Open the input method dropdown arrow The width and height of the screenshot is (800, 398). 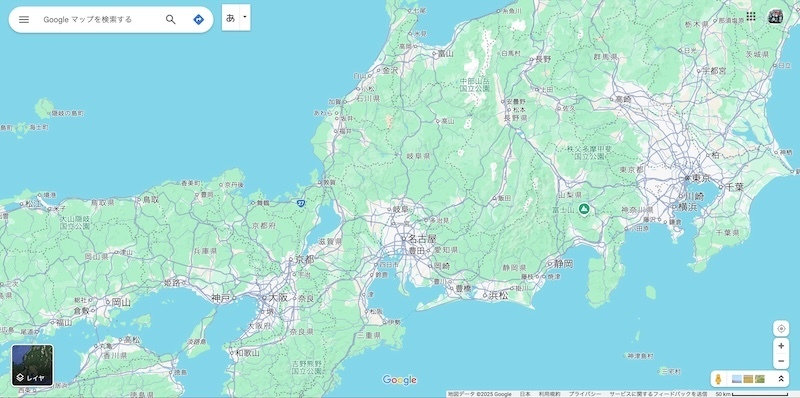click(245, 17)
